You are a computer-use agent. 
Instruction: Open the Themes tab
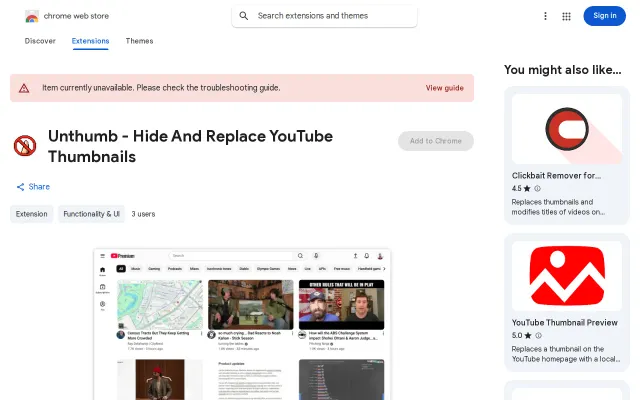click(139, 41)
